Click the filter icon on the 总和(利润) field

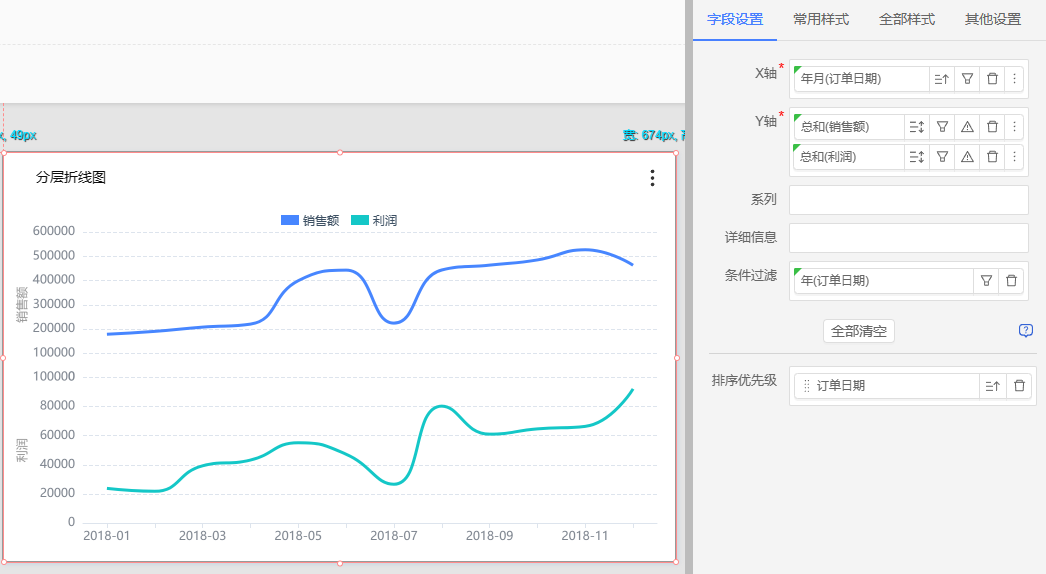click(942, 157)
